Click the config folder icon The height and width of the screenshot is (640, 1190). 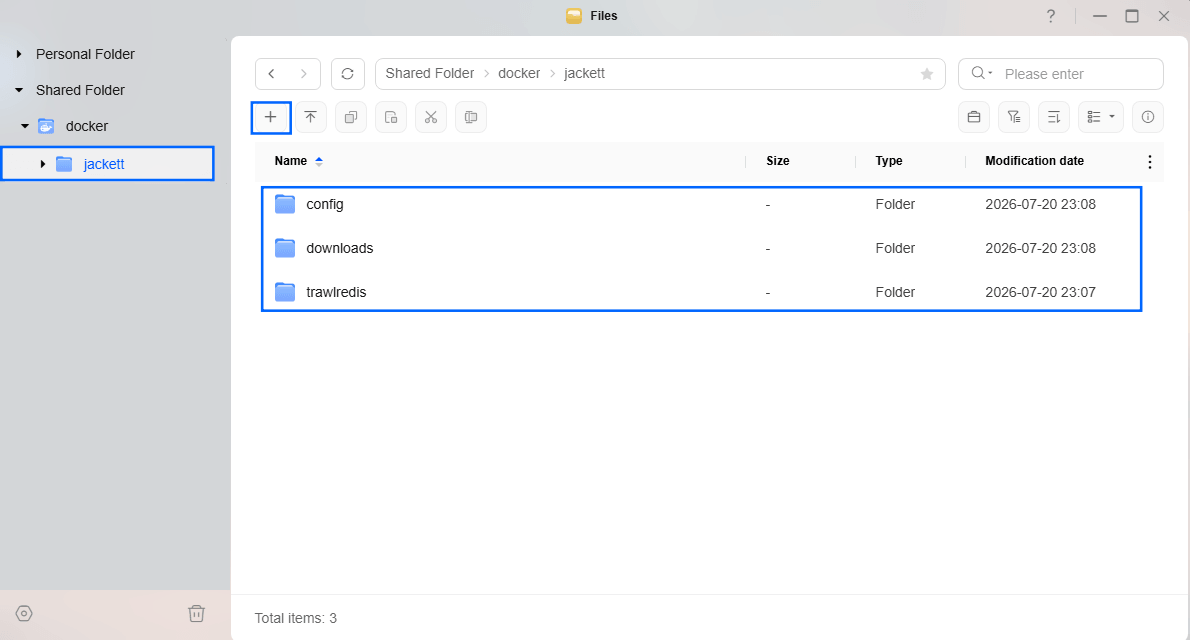pyautogui.click(x=285, y=204)
